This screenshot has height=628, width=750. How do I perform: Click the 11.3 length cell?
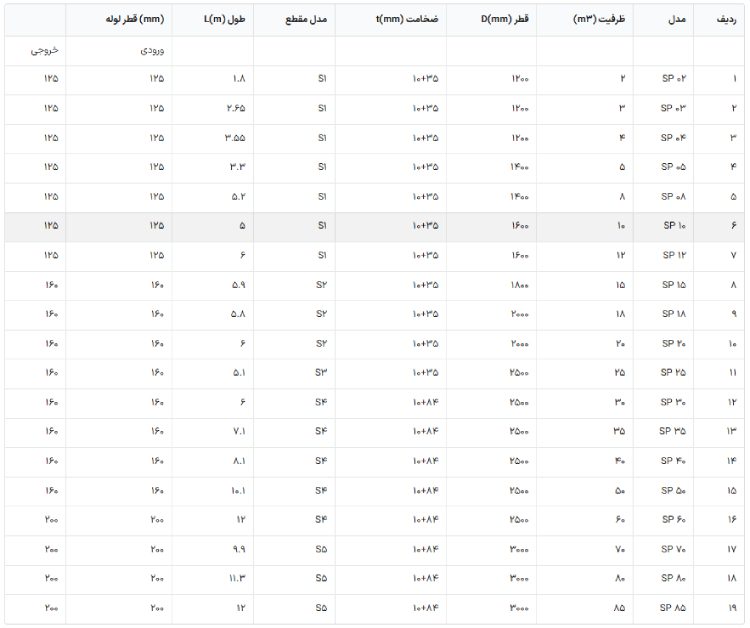click(212, 579)
